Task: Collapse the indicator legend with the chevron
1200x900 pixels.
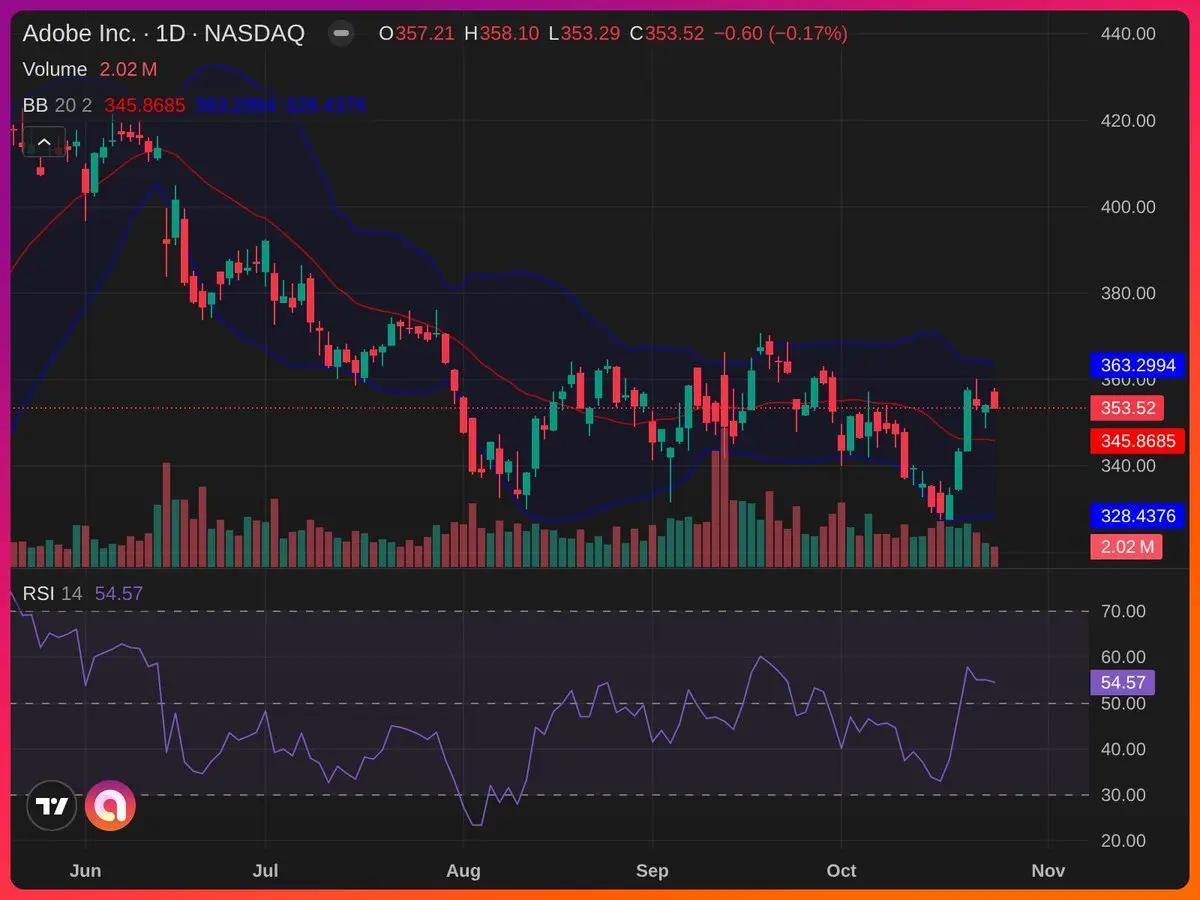Action: 44,143
